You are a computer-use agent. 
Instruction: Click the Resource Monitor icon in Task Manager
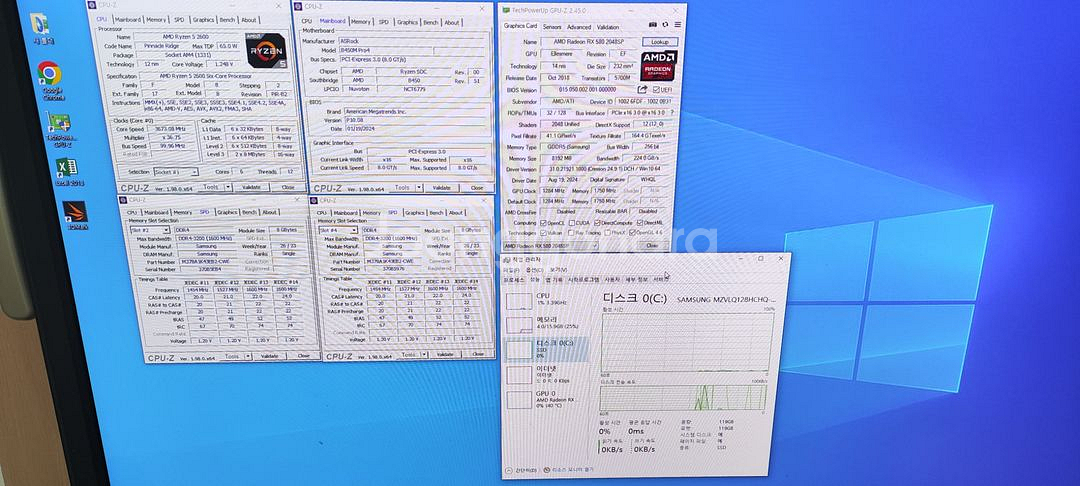click(547, 469)
